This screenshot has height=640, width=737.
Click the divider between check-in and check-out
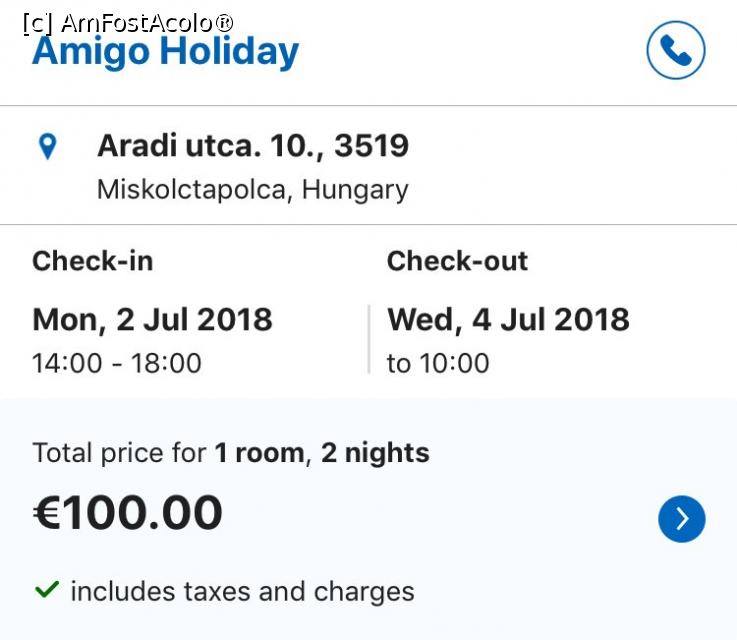pos(369,339)
